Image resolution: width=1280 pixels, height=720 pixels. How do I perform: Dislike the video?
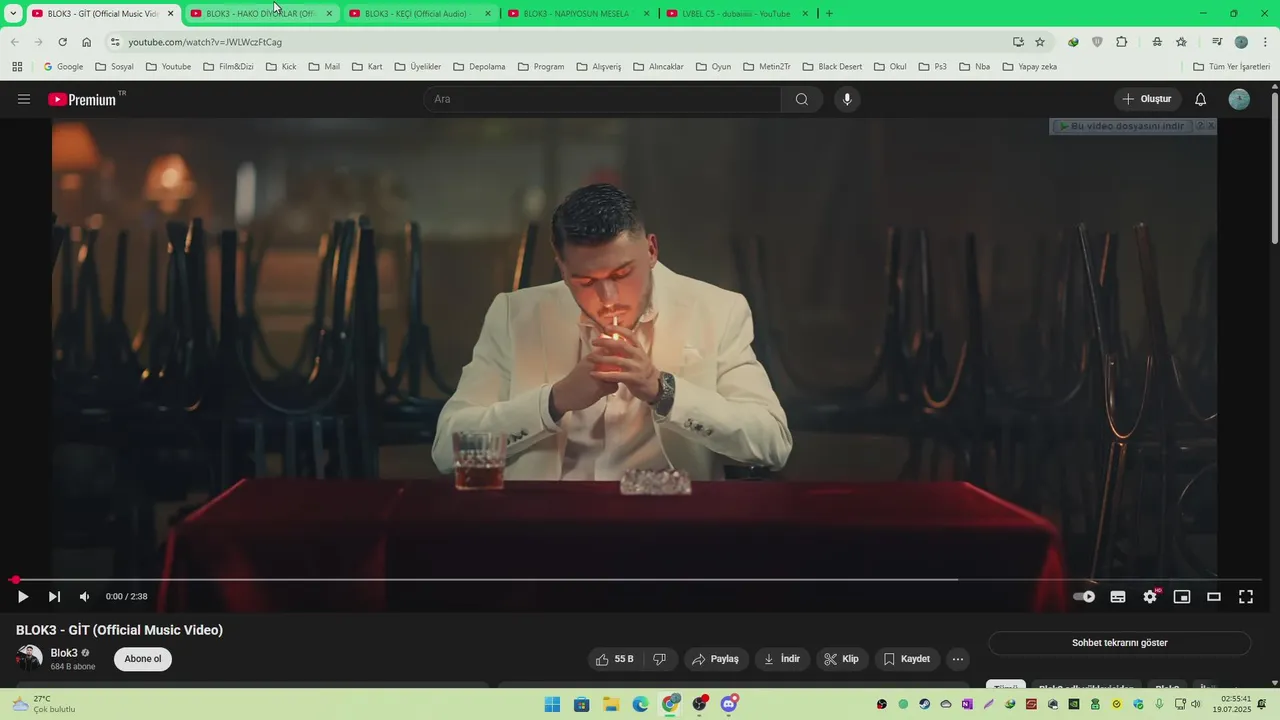pos(659,659)
